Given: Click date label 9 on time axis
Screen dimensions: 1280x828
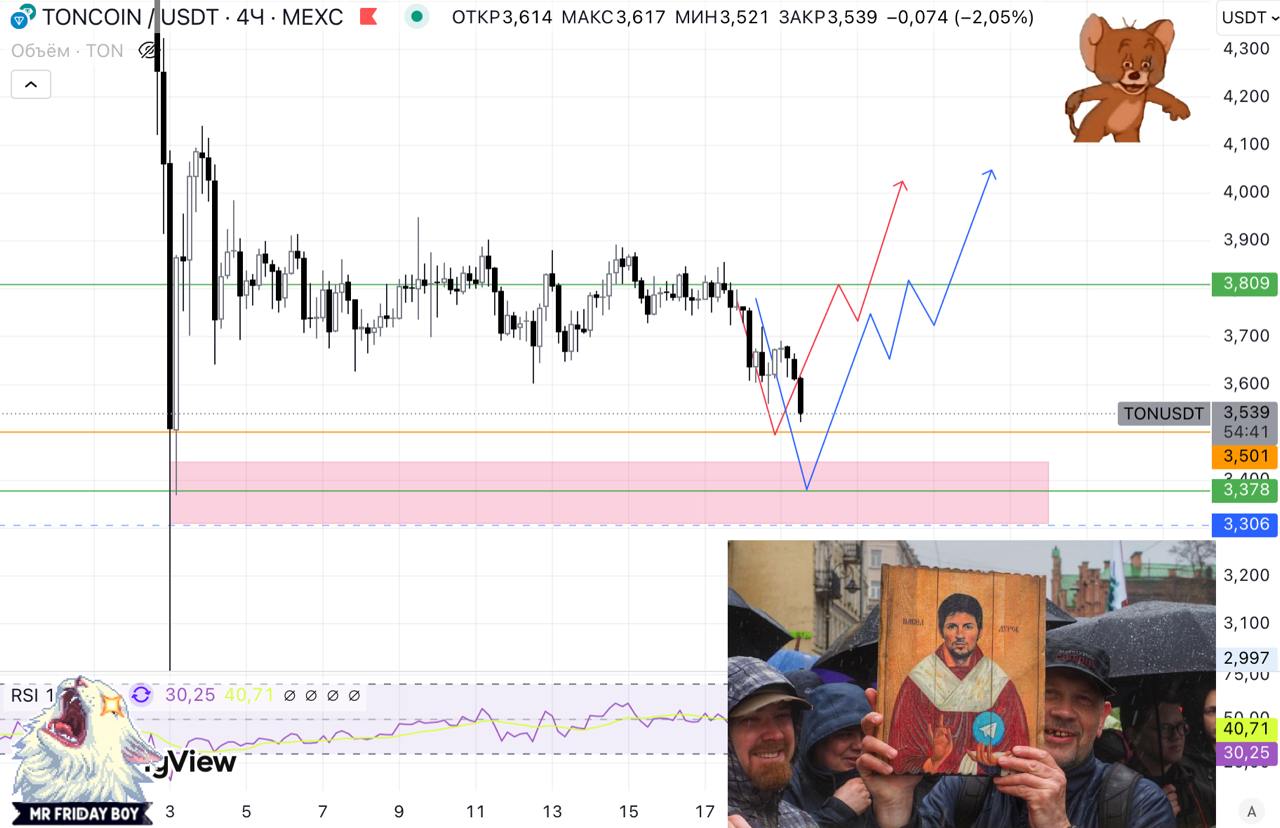Looking at the screenshot, I should 399,811.
